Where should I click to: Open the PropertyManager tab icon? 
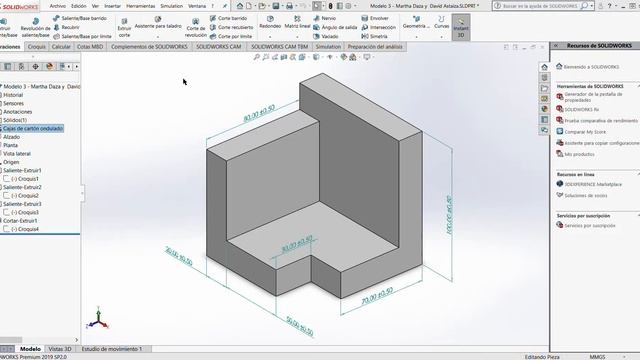(x=8, y=67)
